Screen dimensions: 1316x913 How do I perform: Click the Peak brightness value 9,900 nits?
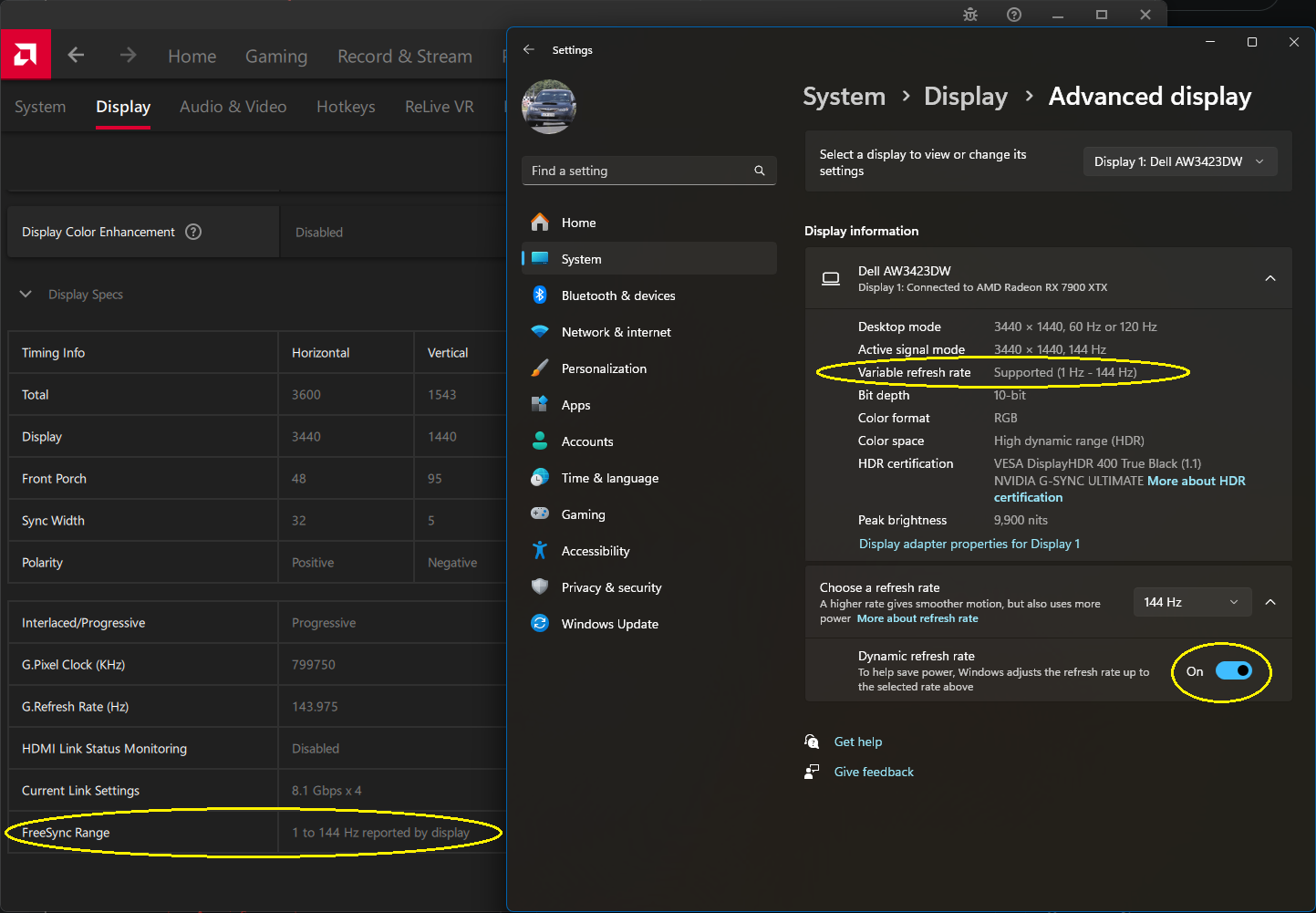(x=1021, y=520)
